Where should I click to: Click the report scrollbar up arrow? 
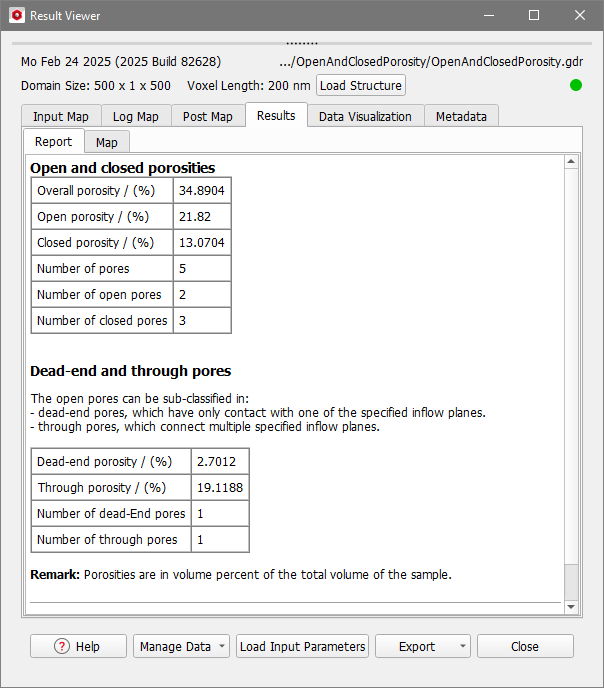pos(571,161)
